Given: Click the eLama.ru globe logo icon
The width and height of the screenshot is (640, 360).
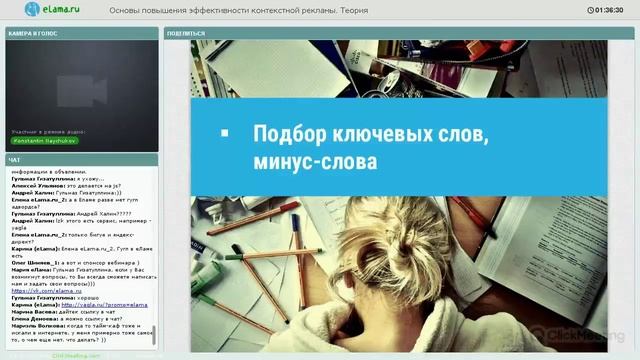Looking at the screenshot, I should tap(32, 9).
